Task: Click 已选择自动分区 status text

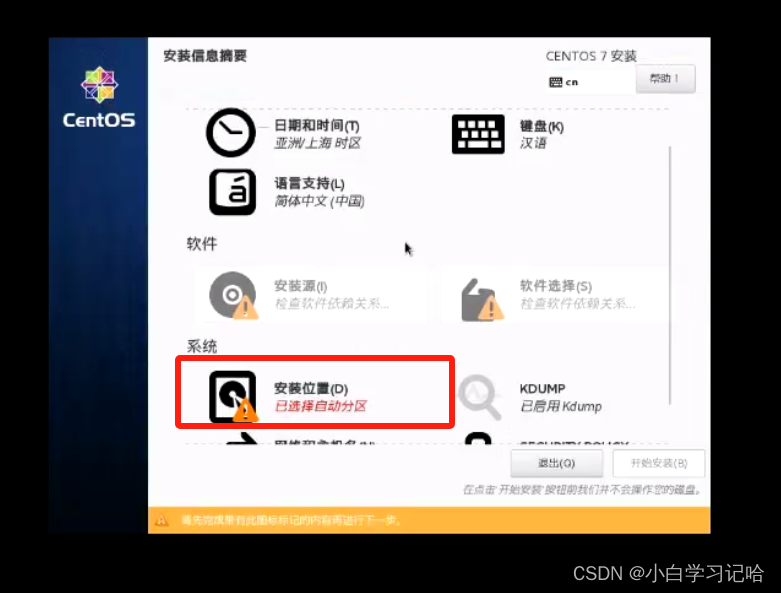Action: (x=321, y=406)
